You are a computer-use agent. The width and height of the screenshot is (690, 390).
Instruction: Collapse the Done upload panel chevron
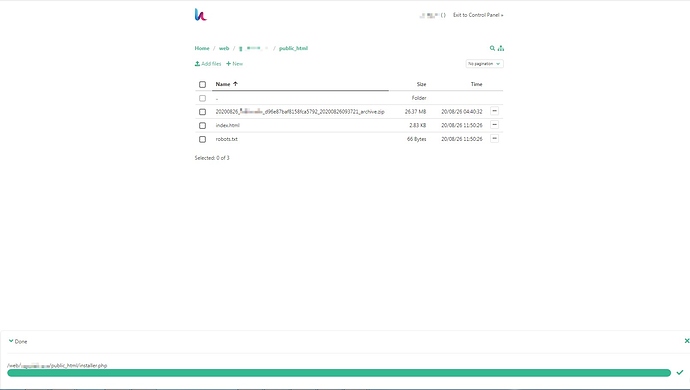coord(11,341)
